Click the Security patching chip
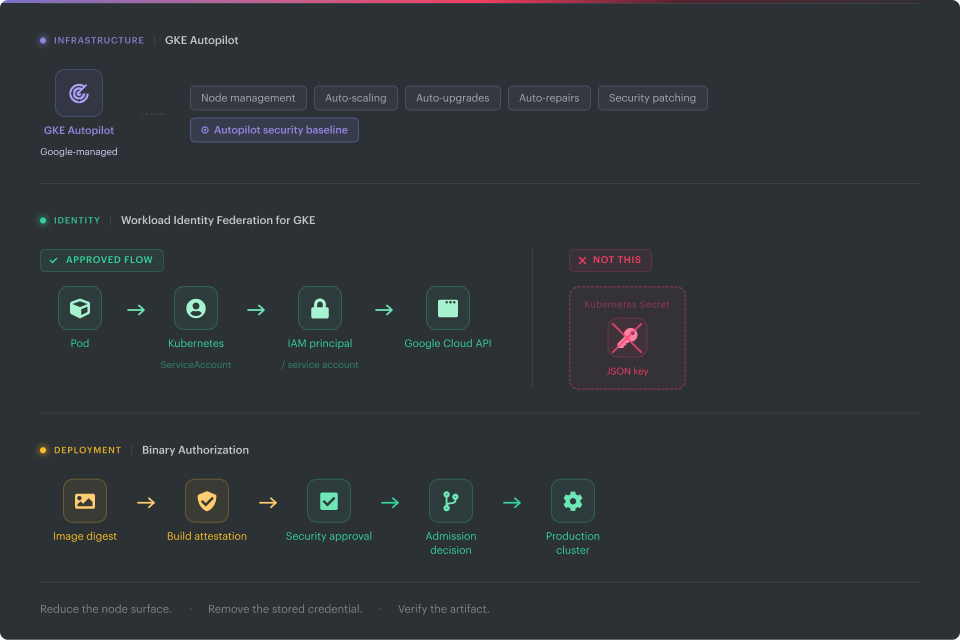Viewport: 960px width, 640px height. pos(653,98)
